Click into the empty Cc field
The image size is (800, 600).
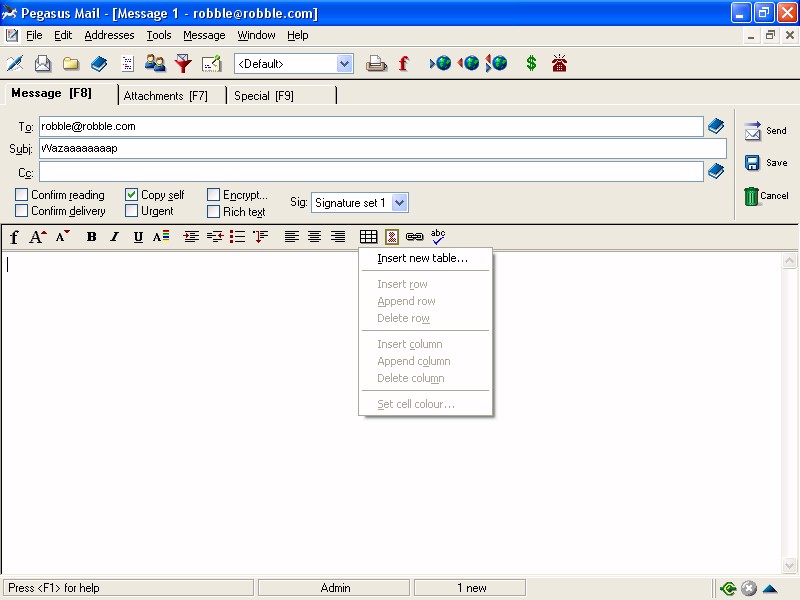(x=371, y=171)
